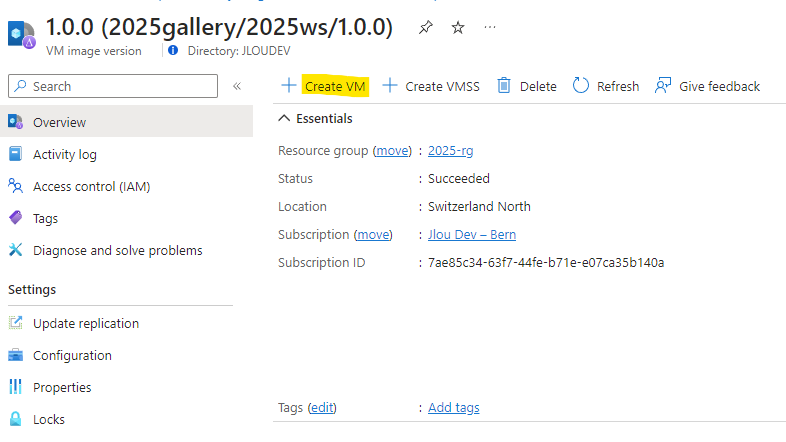The width and height of the screenshot is (786, 442).
Task: Click the Directory: JLOUDEV text
Action: click(x=239, y=51)
